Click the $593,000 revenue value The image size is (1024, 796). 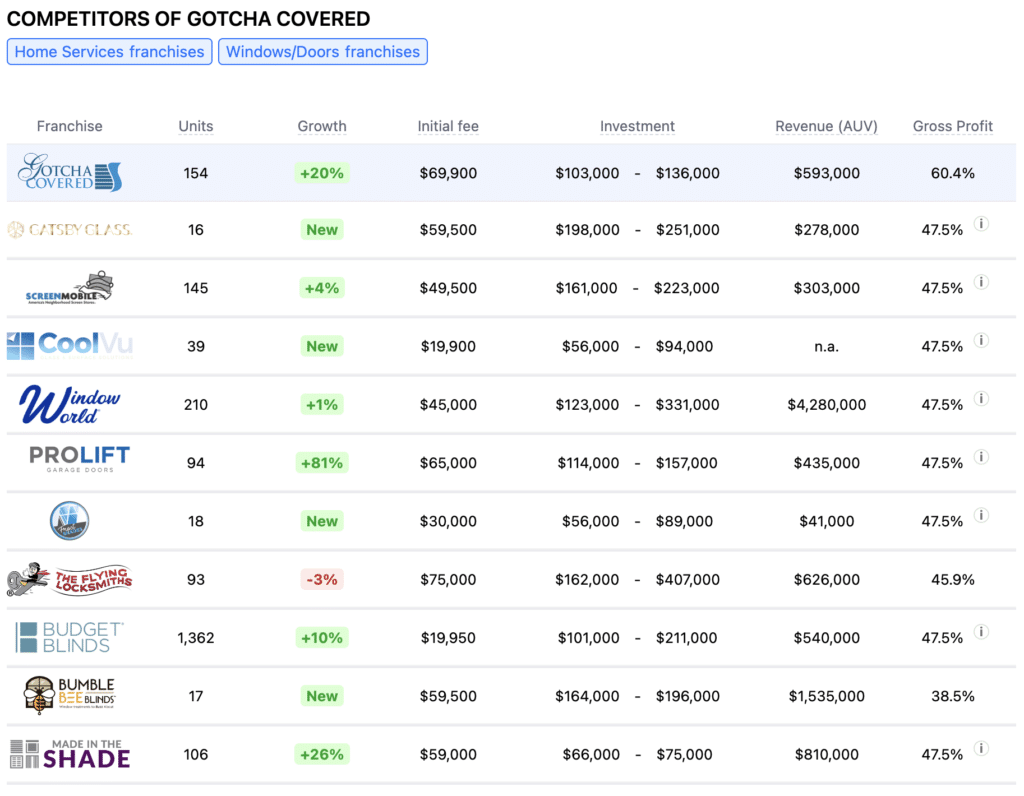click(826, 173)
